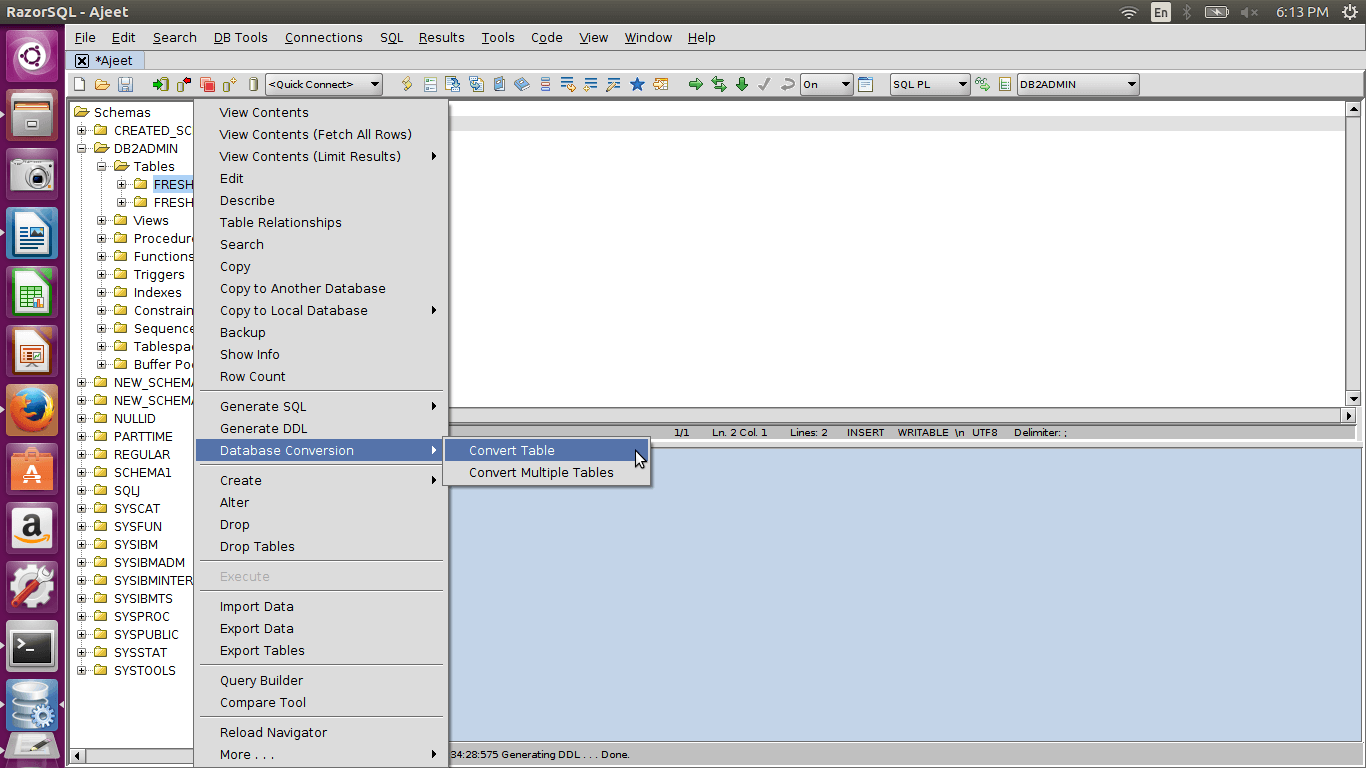Open the Terminal from the launcher

(x=32, y=647)
